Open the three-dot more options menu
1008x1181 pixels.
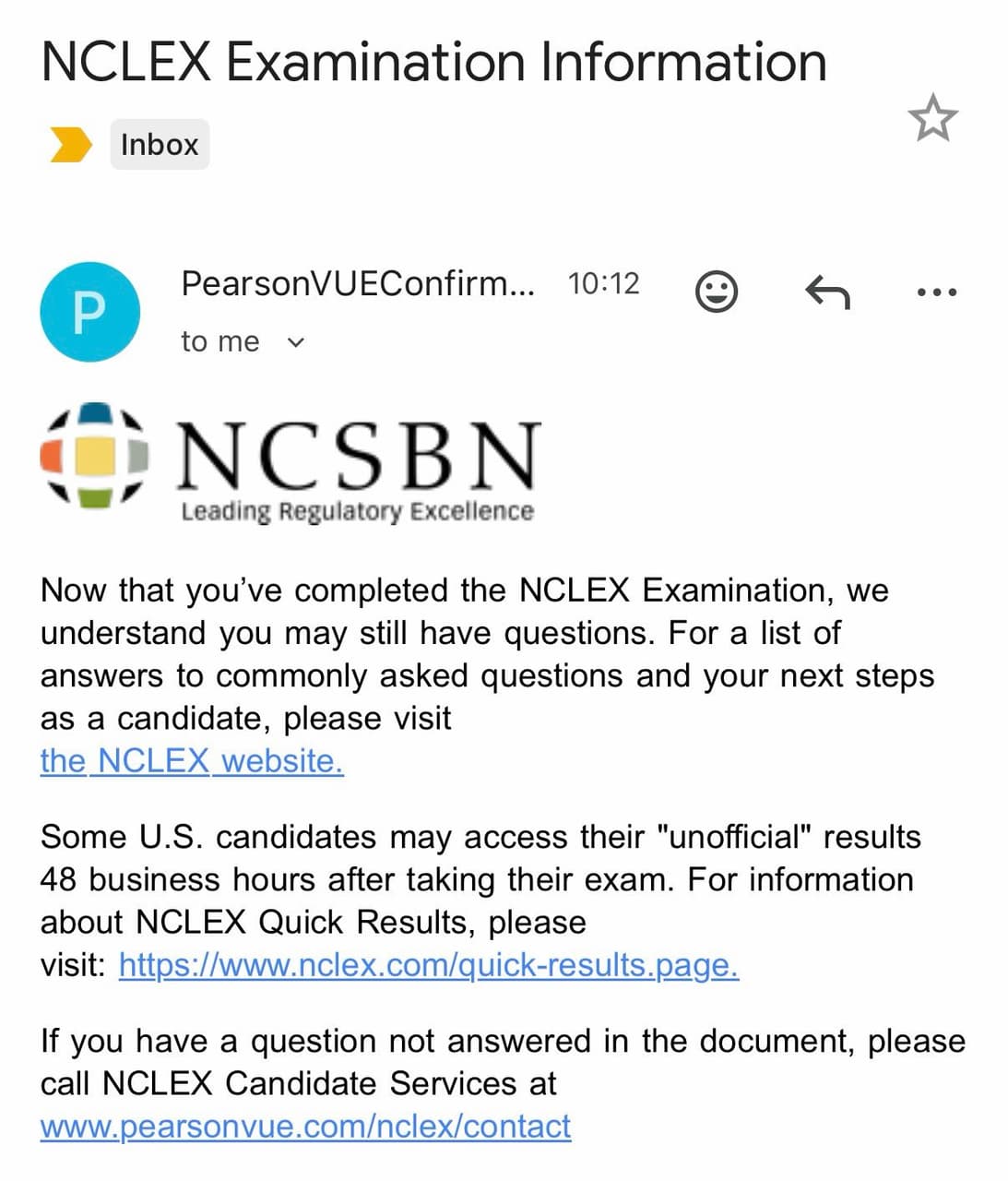937,292
